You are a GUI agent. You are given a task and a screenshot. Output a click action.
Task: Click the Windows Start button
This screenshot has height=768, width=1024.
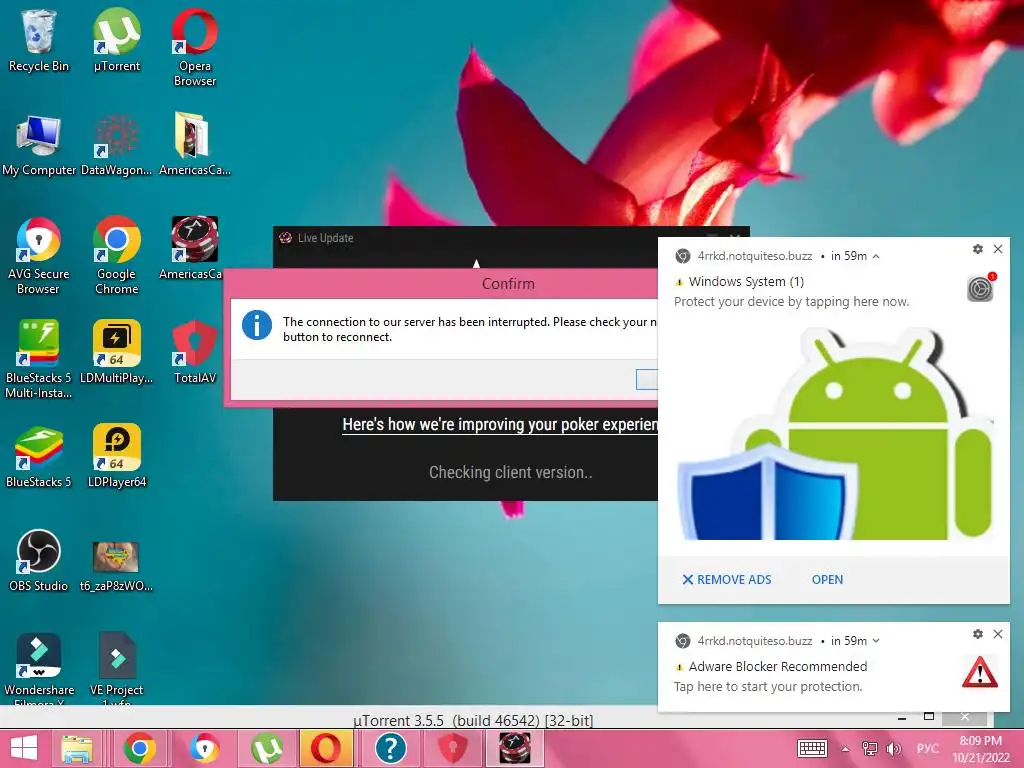click(x=24, y=748)
